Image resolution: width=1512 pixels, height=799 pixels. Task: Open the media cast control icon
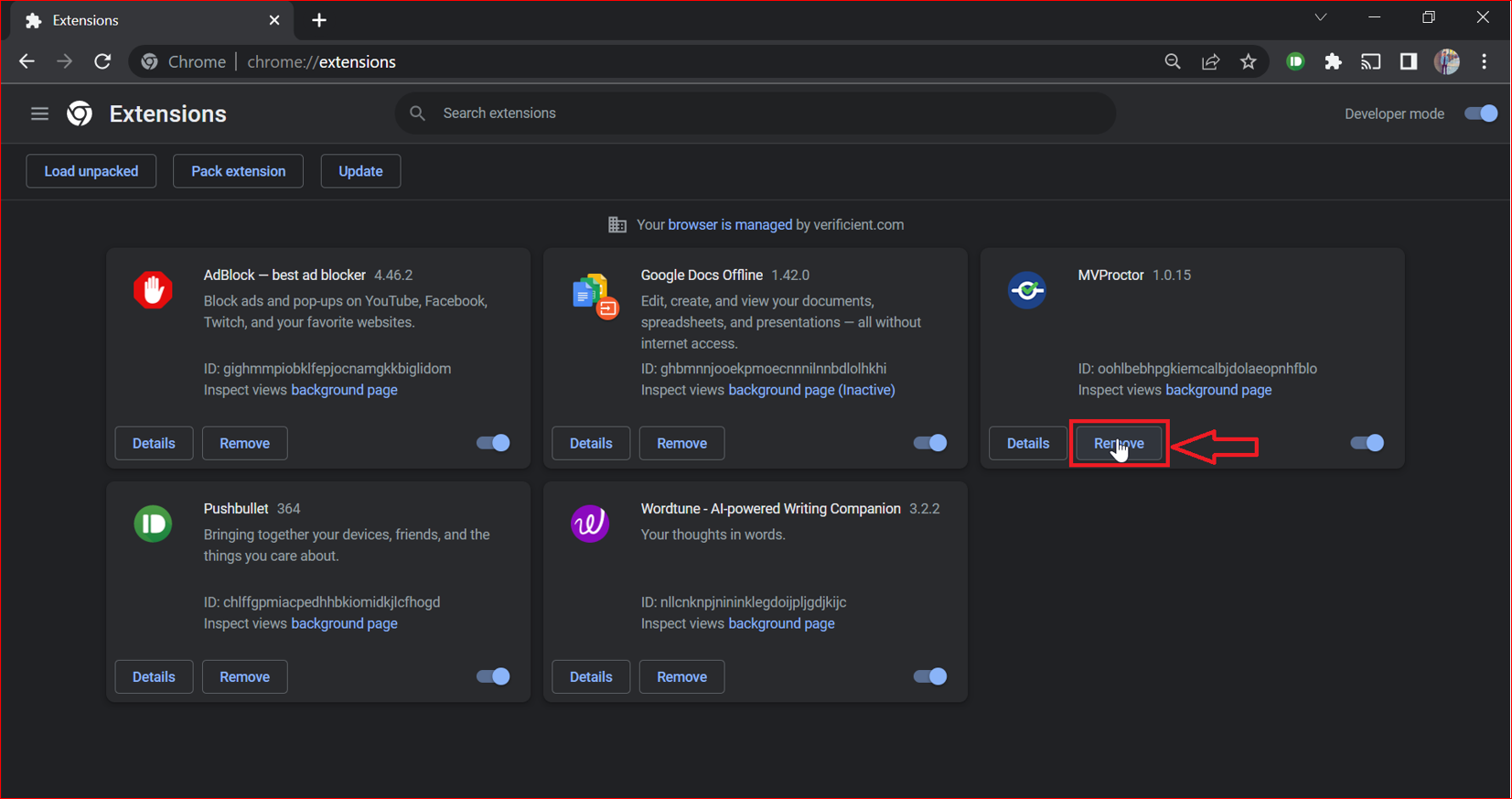tap(1370, 61)
